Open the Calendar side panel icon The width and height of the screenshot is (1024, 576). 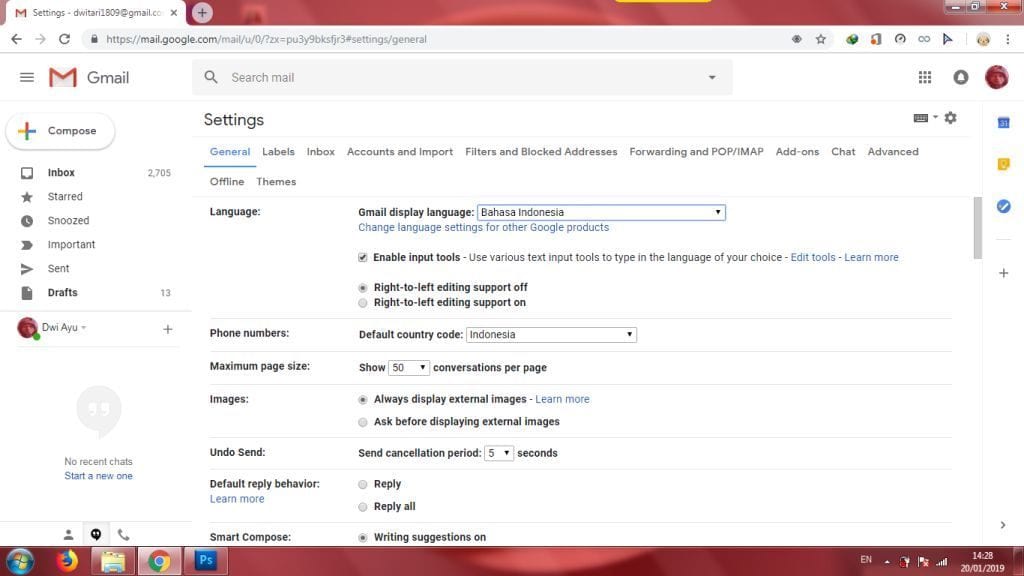(x=1004, y=122)
